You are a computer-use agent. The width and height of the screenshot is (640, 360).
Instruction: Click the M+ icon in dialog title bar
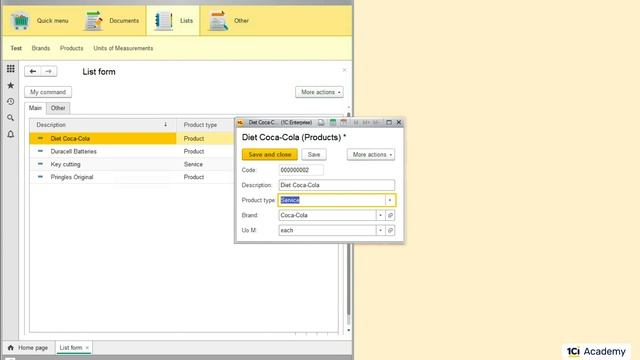366,122
